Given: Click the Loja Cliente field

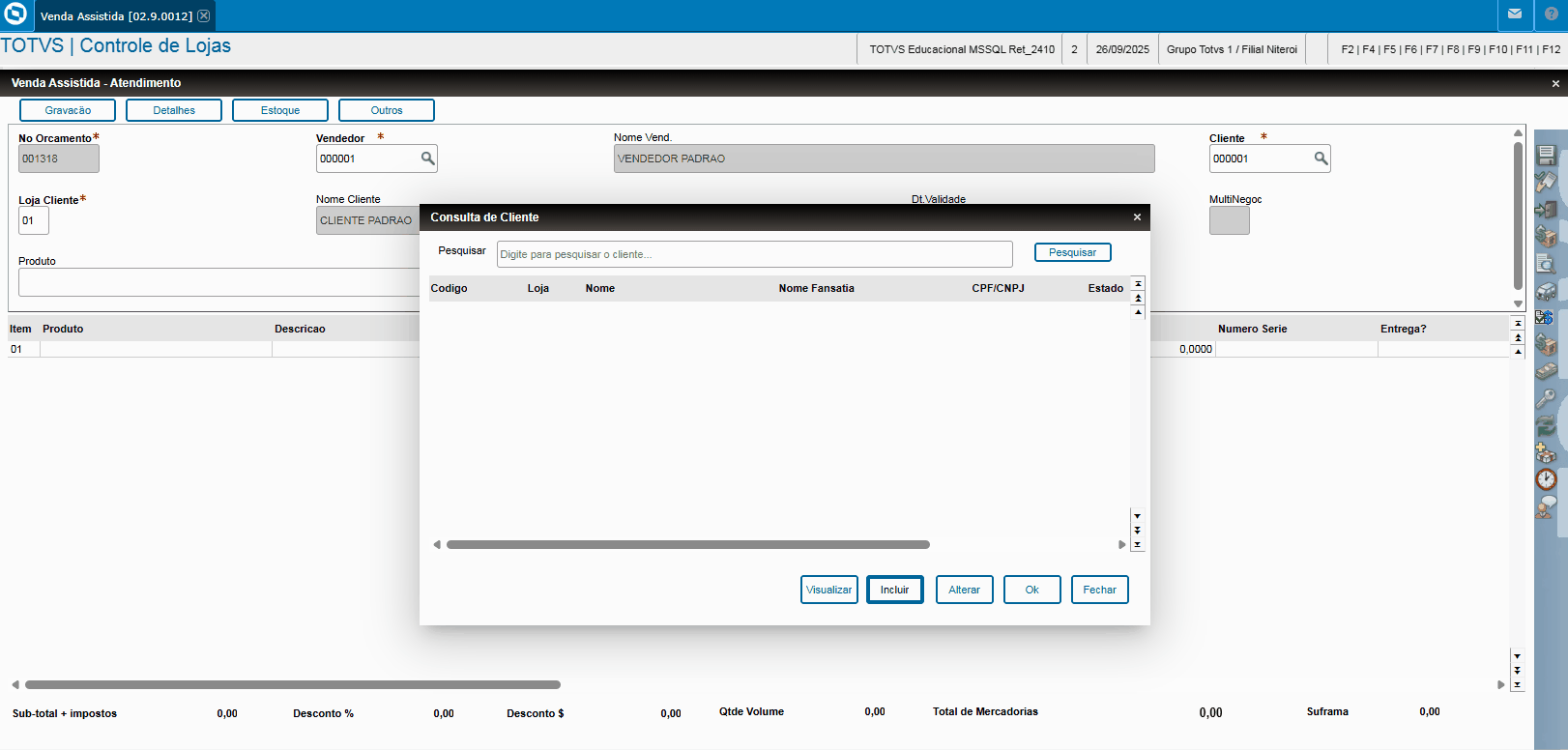Looking at the screenshot, I should [34, 220].
